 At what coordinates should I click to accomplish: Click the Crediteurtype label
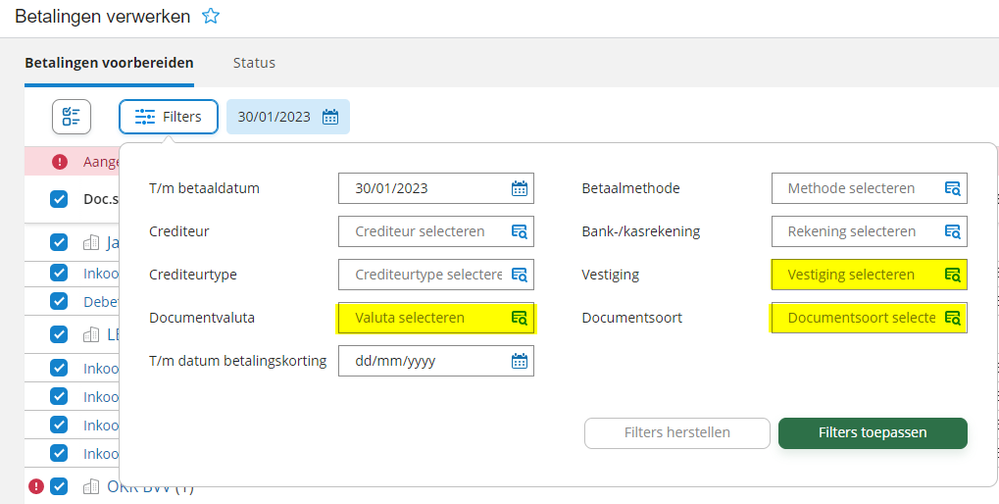coord(193,275)
